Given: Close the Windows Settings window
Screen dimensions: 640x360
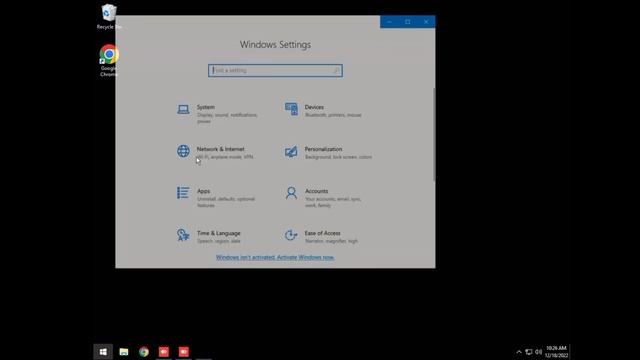Looking at the screenshot, I should pyautogui.click(x=426, y=22).
